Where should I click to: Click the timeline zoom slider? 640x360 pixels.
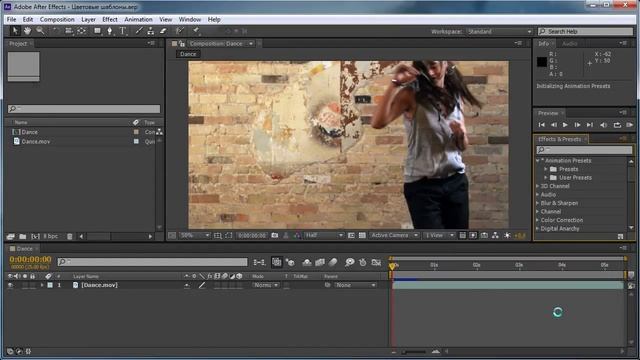(x=414, y=351)
